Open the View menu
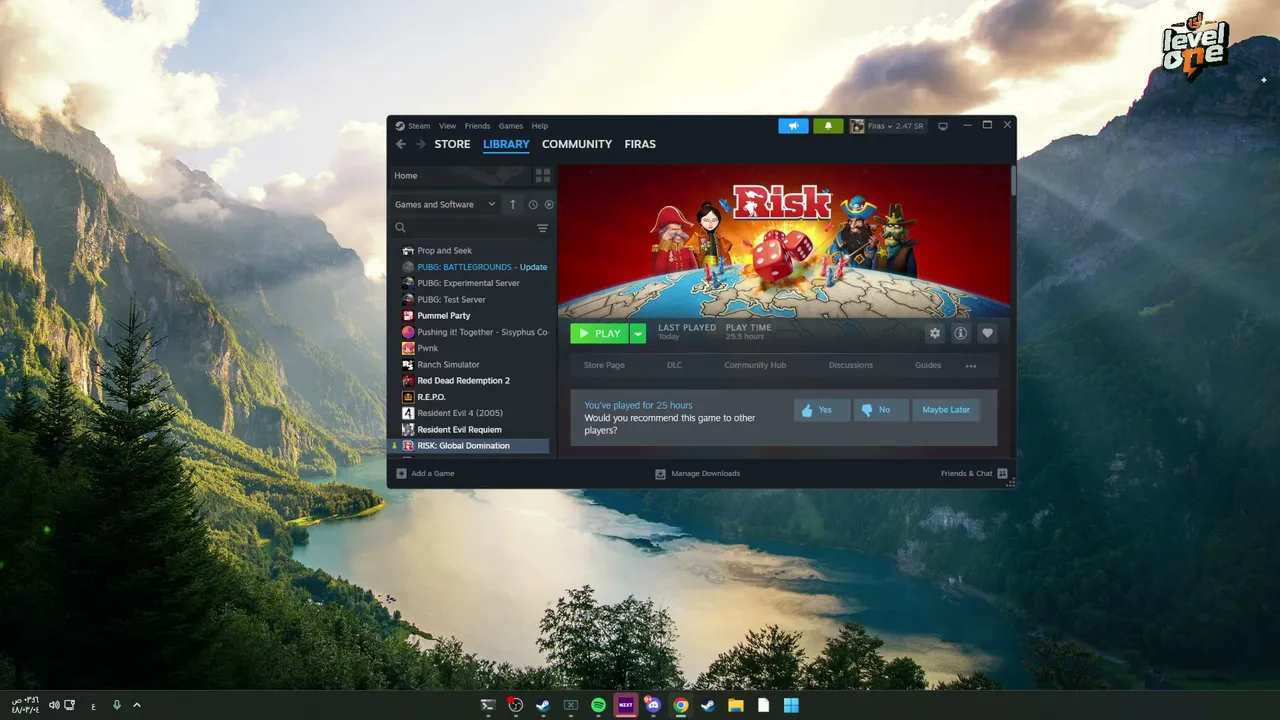 click(x=447, y=126)
